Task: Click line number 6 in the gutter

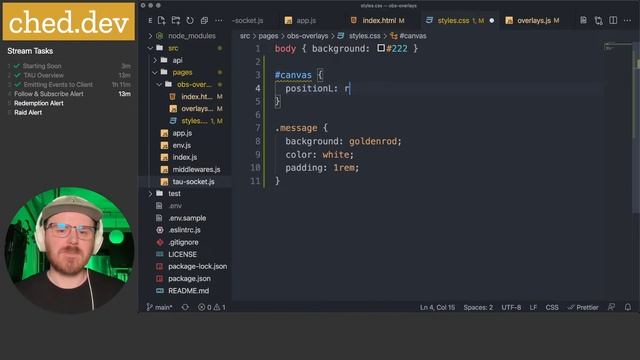Action: point(257,115)
